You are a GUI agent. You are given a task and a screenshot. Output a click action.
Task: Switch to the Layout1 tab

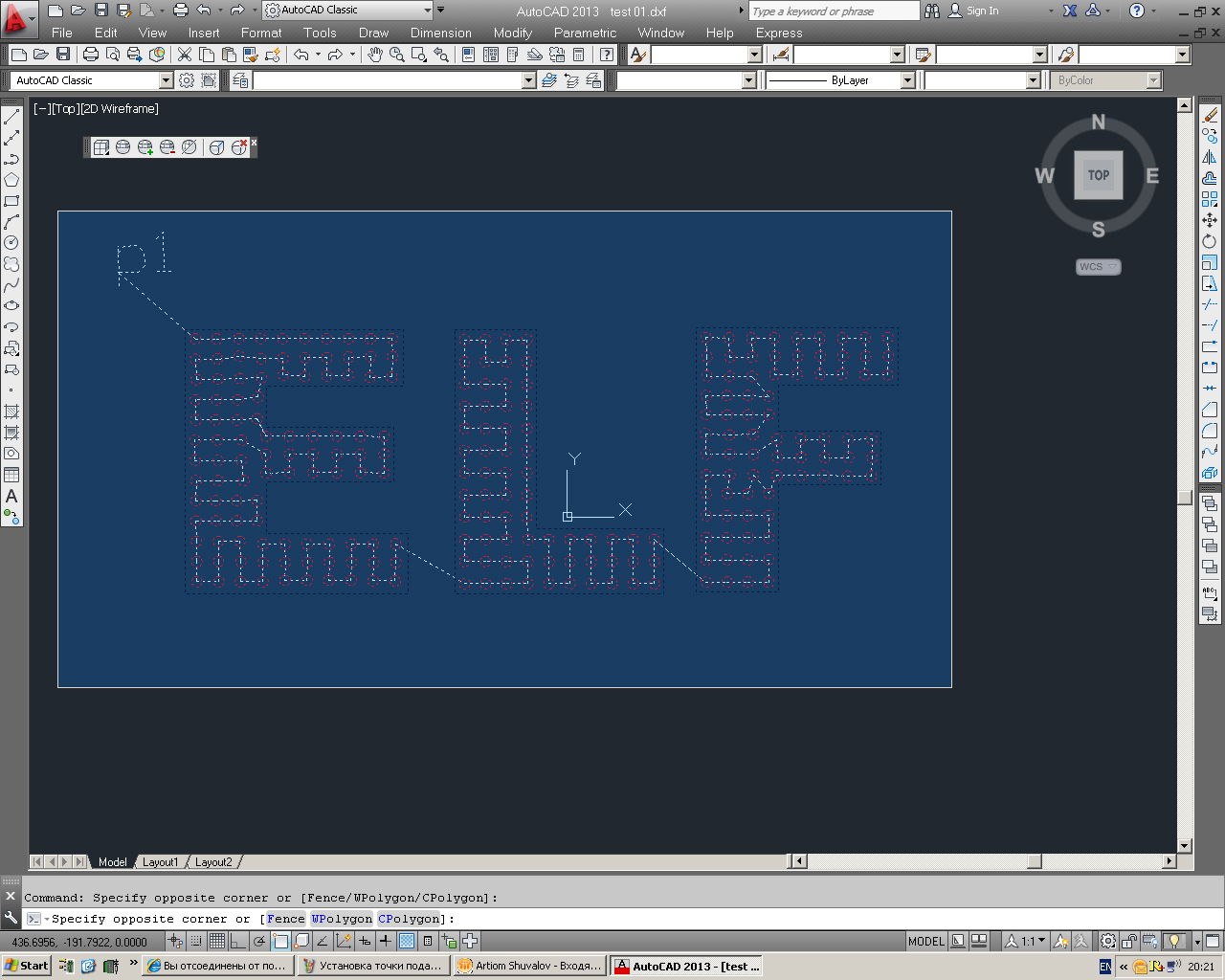click(160, 862)
